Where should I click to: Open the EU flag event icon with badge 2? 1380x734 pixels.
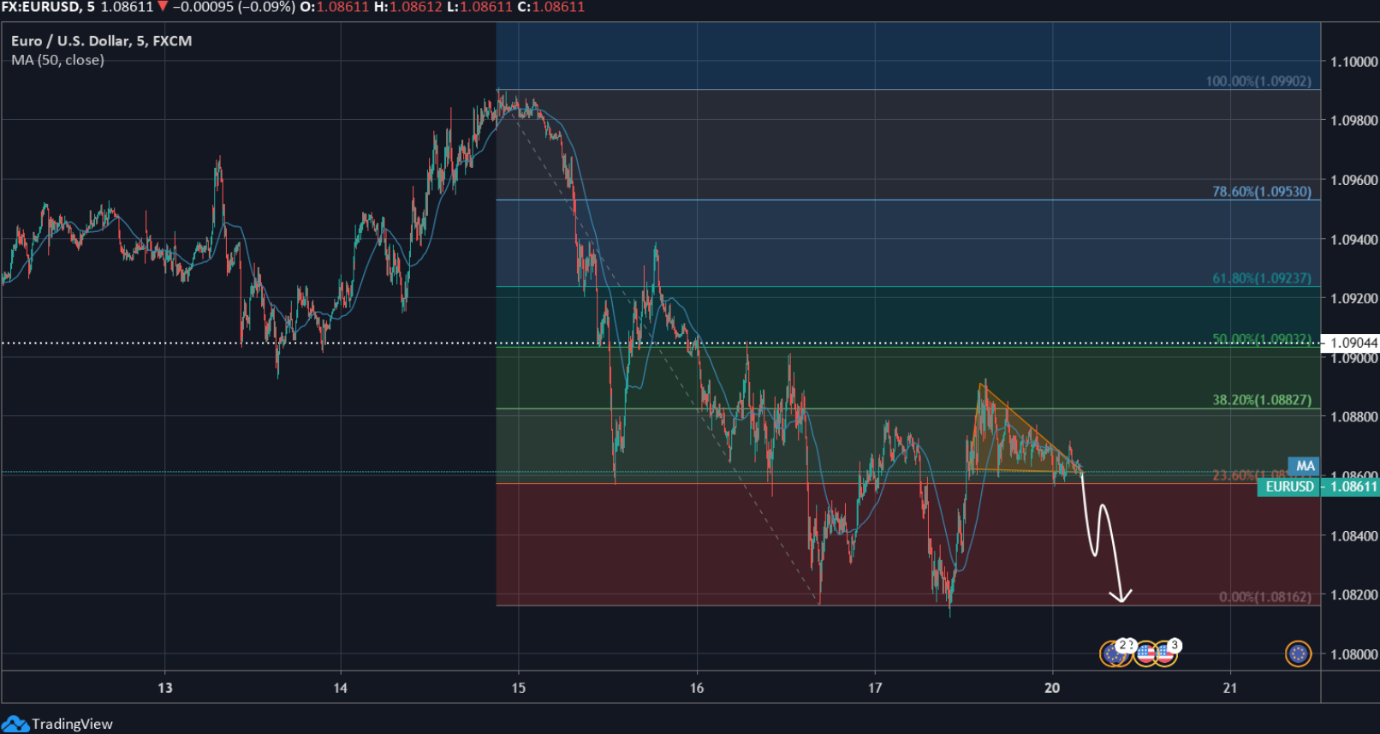1113,654
